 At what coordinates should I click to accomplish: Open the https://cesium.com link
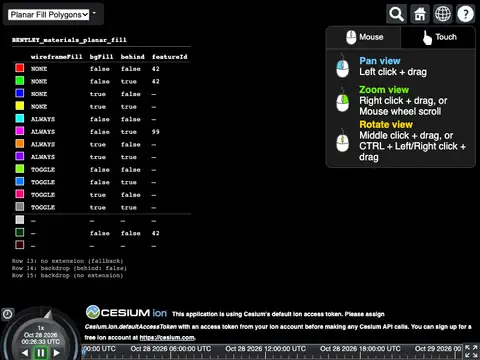(x=167, y=338)
